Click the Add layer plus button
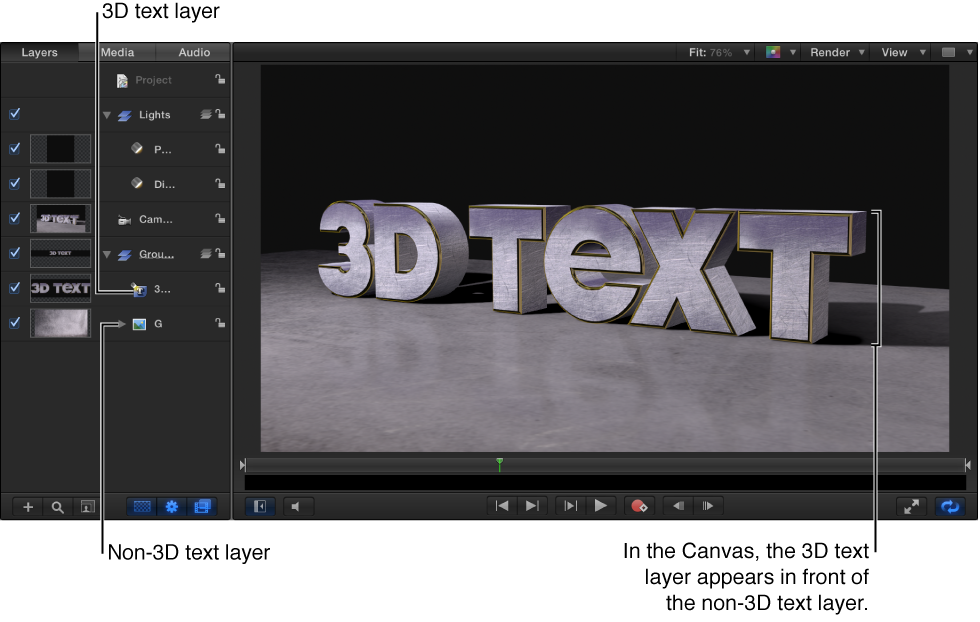Image resolution: width=980 pixels, height=622 pixels. pyautogui.click(x=28, y=507)
